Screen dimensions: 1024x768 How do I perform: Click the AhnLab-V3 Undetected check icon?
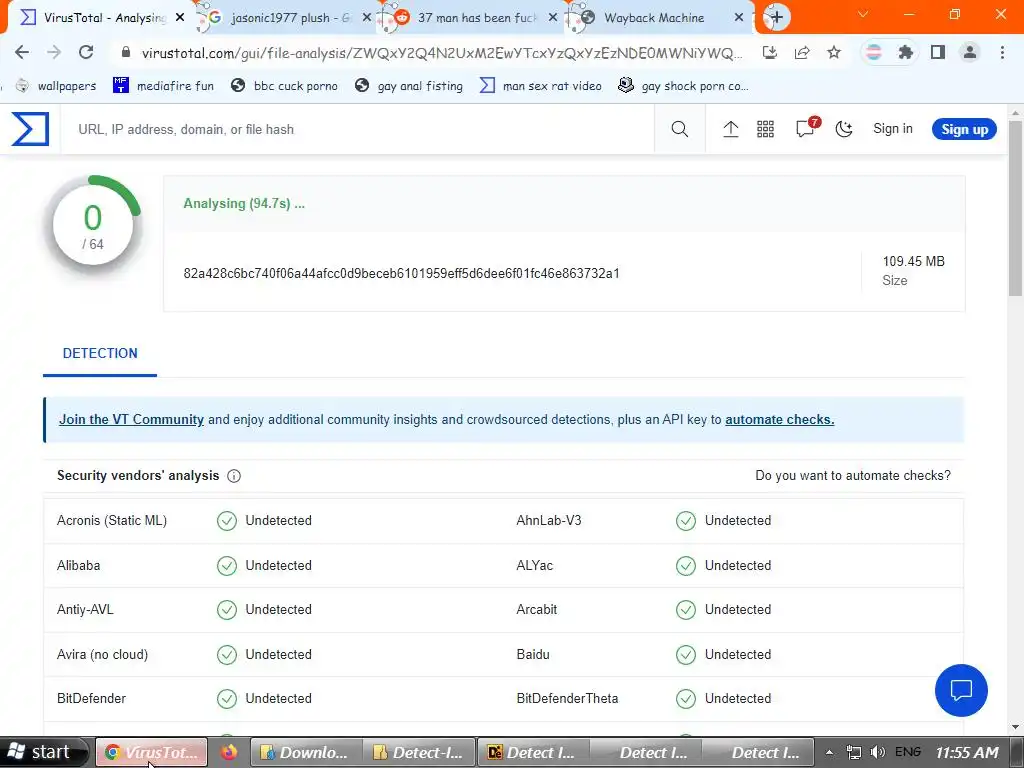[x=686, y=520]
